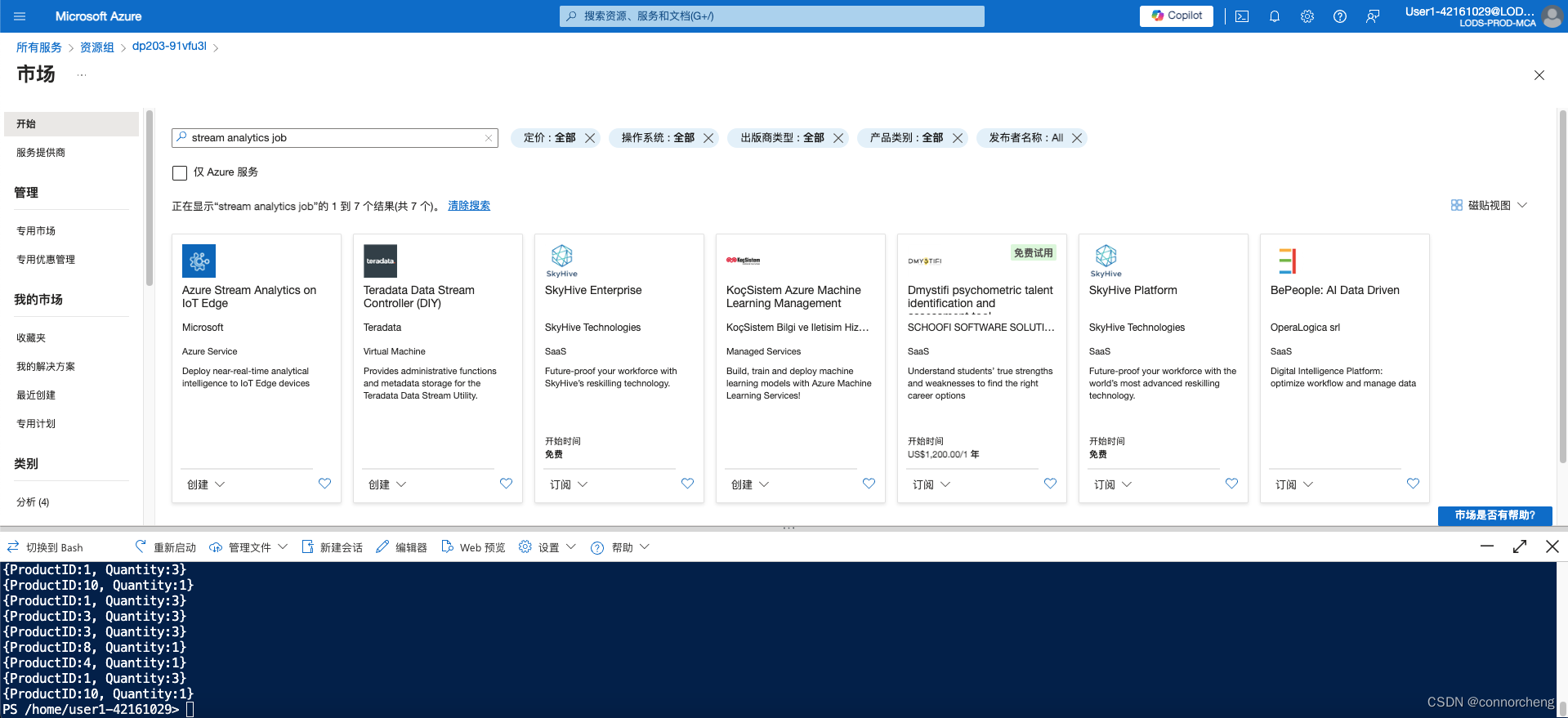This screenshot has height=718, width=1568.
Task: Expand 订阅 on BePeople card
Action: (x=1294, y=484)
